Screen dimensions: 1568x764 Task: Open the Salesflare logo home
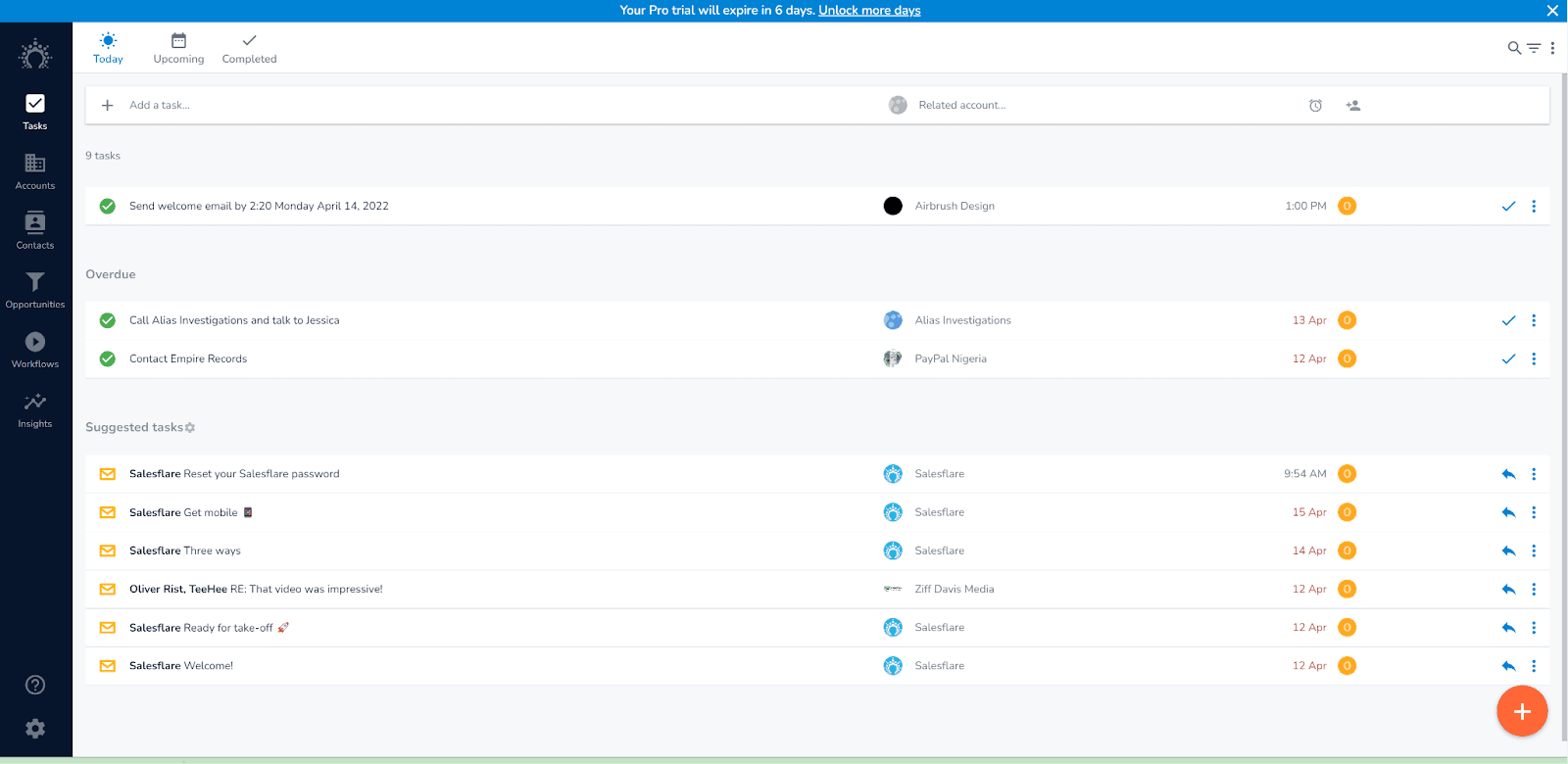click(35, 54)
